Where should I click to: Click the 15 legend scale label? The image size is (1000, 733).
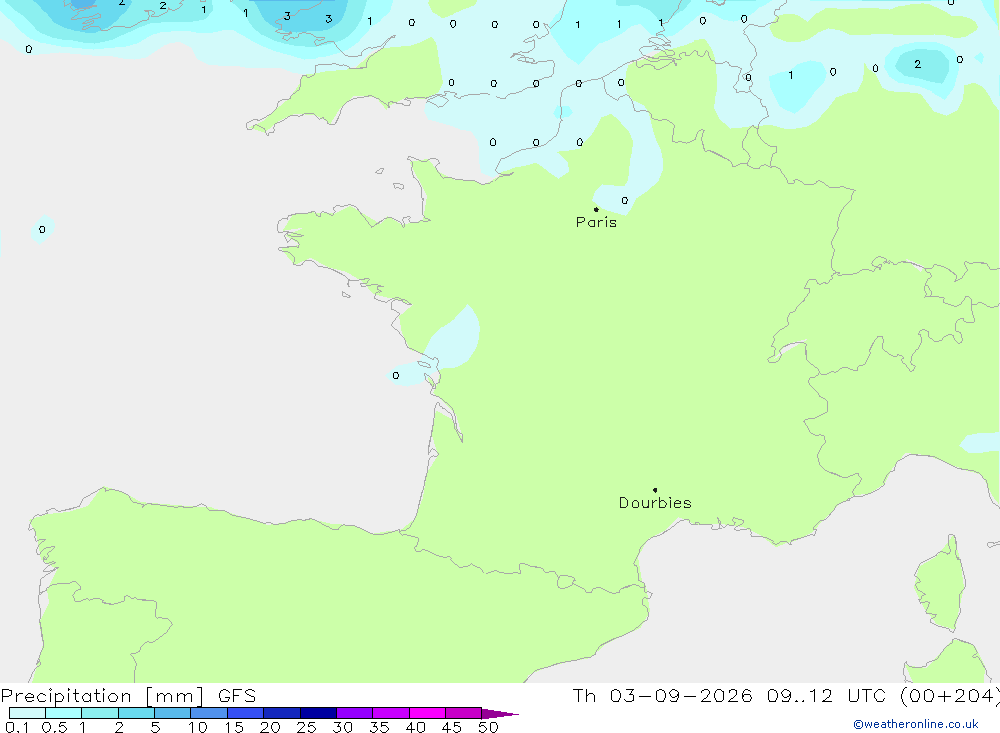coord(234,727)
